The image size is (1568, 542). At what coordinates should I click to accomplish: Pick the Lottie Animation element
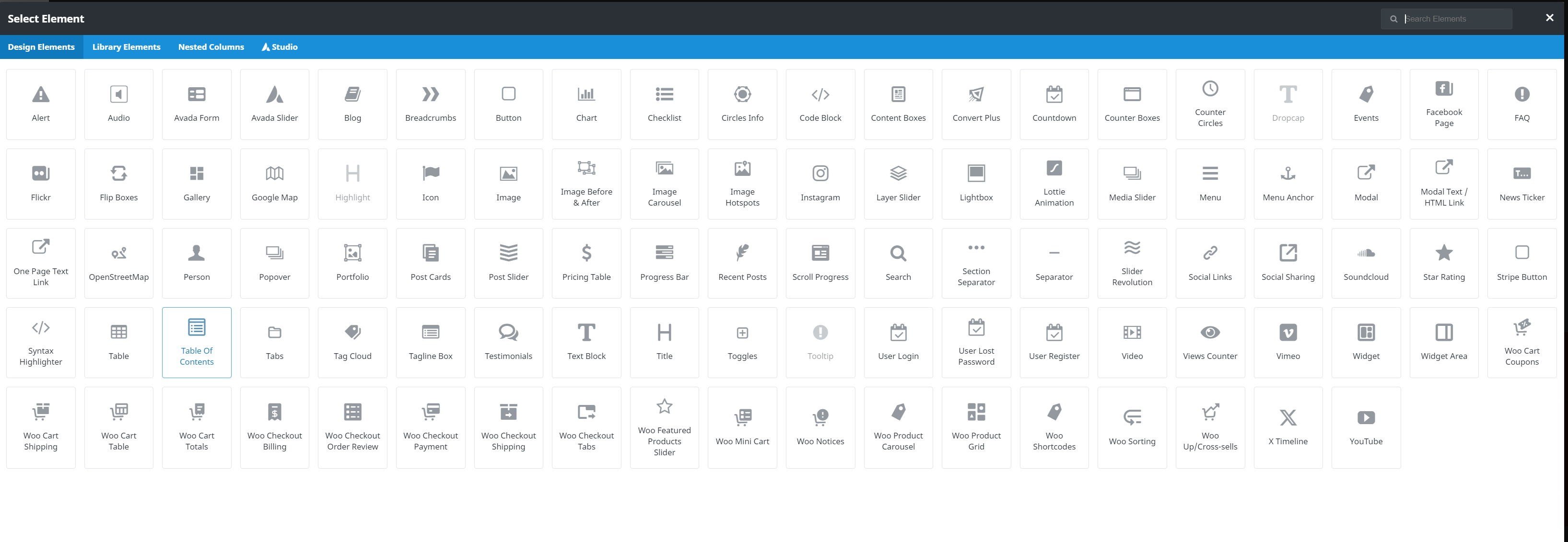click(1053, 184)
